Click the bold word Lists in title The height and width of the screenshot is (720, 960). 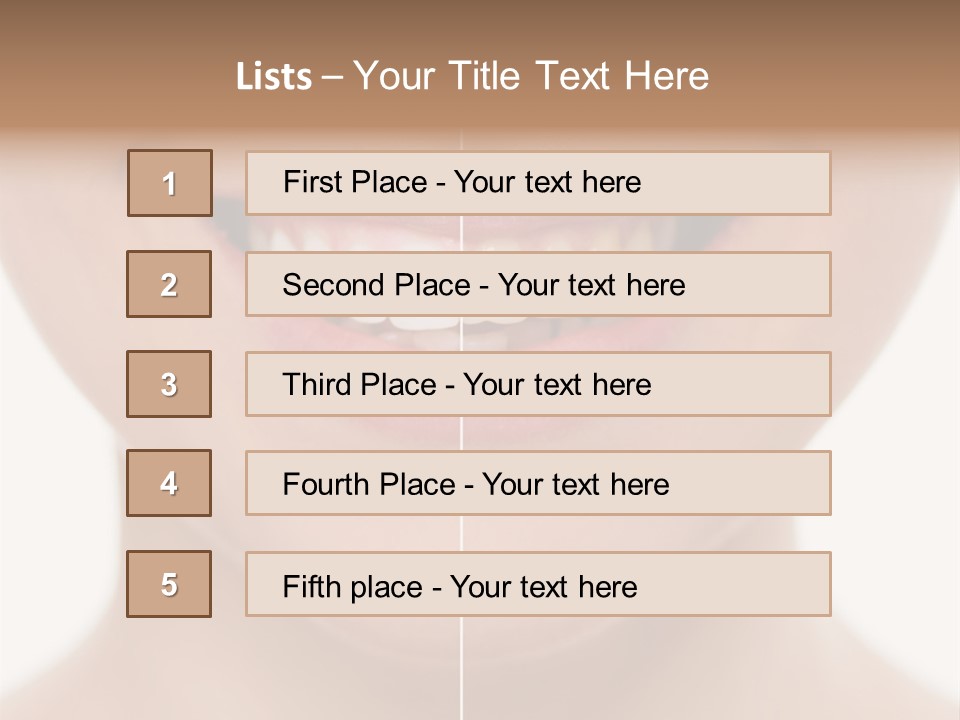pyautogui.click(x=274, y=76)
